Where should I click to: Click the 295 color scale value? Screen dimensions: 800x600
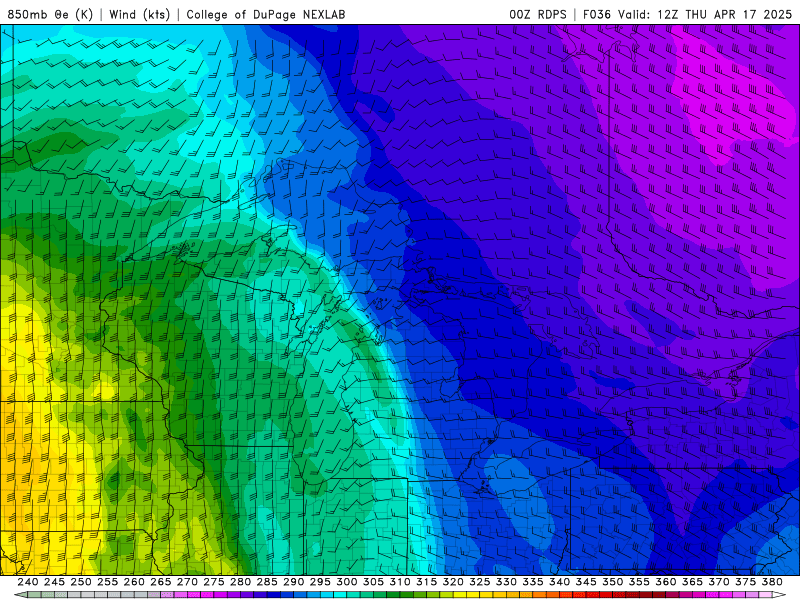pyautogui.click(x=320, y=582)
